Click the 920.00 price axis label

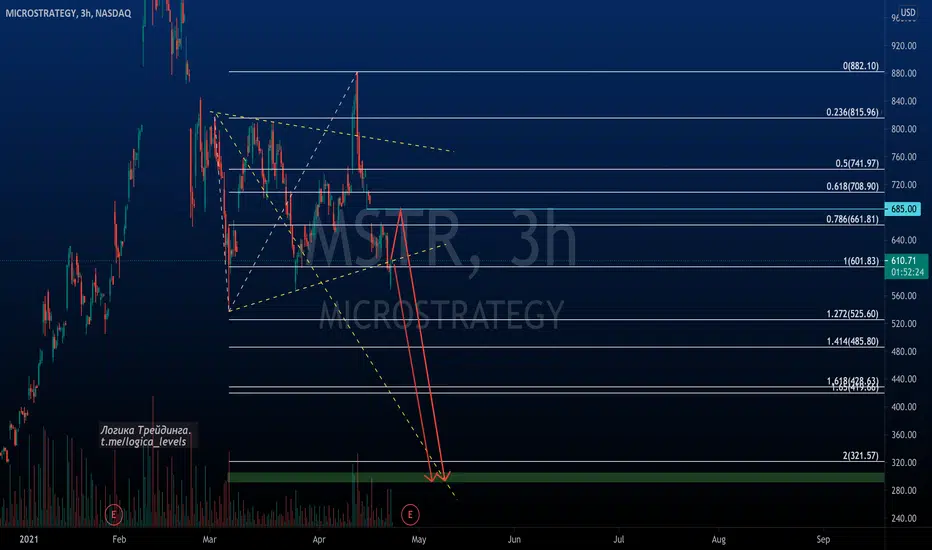903,46
